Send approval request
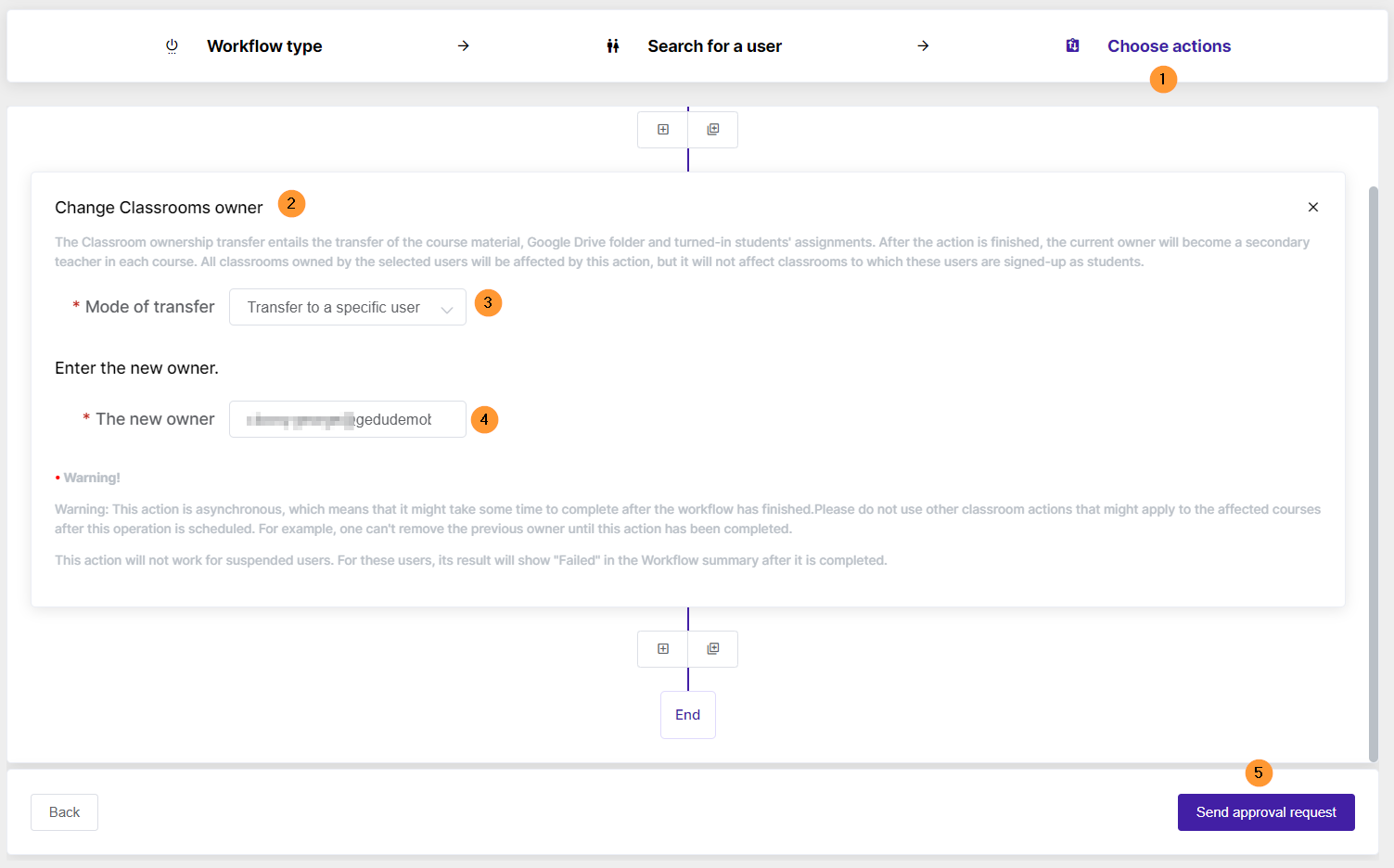Viewport: 1394px width, 868px height. pyautogui.click(x=1266, y=812)
